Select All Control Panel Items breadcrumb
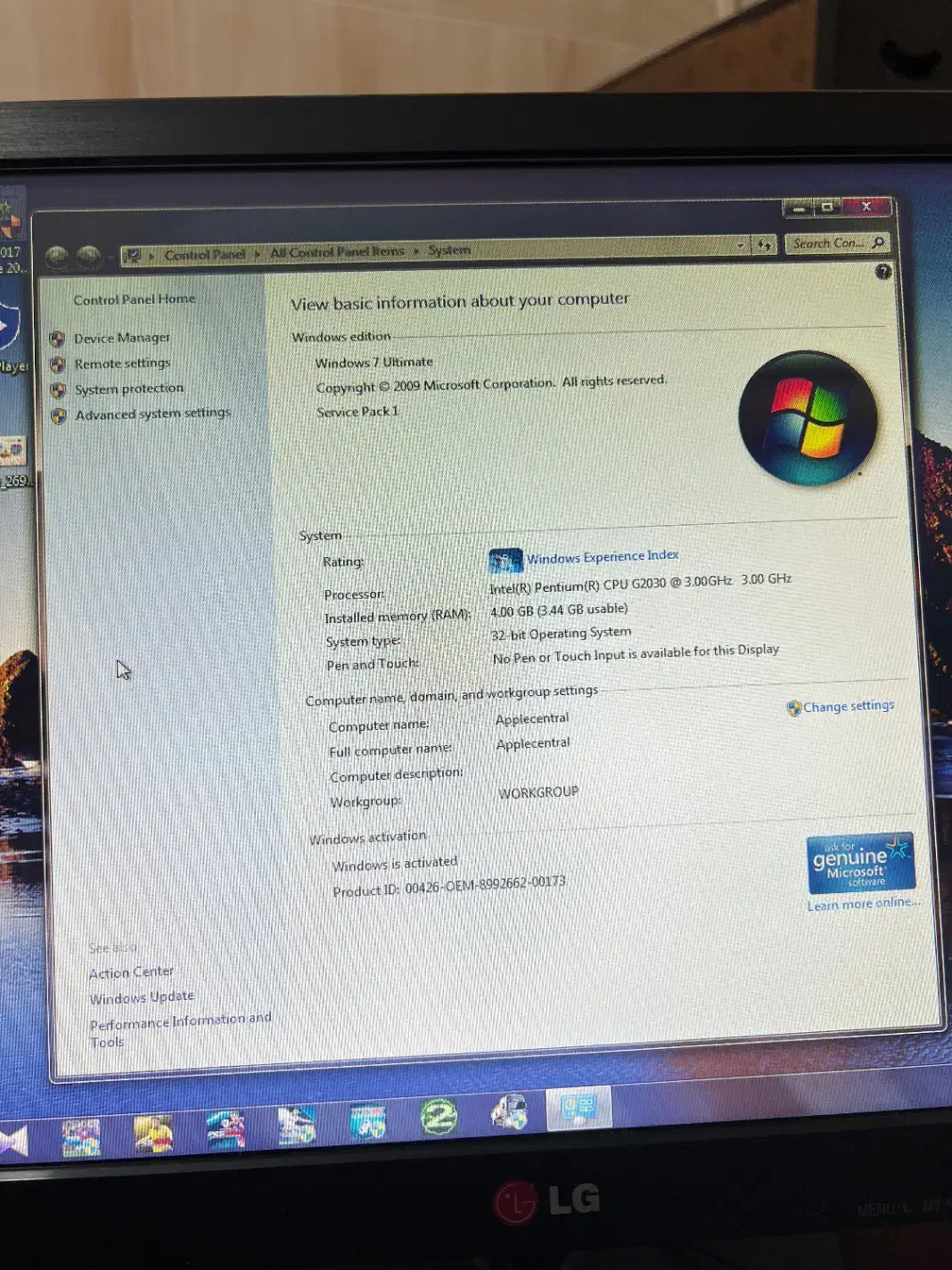This screenshot has height=1270, width=952. click(337, 252)
